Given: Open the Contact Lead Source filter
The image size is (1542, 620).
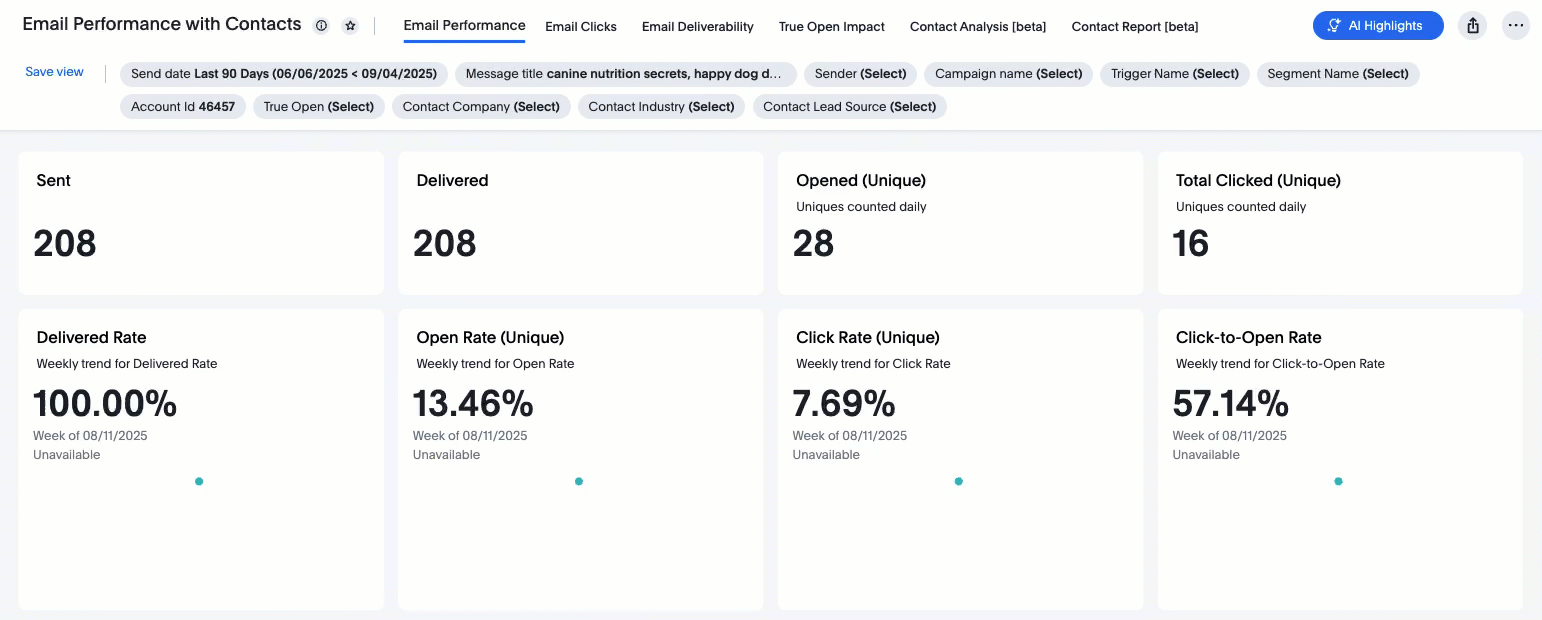Looking at the screenshot, I should [x=849, y=107].
